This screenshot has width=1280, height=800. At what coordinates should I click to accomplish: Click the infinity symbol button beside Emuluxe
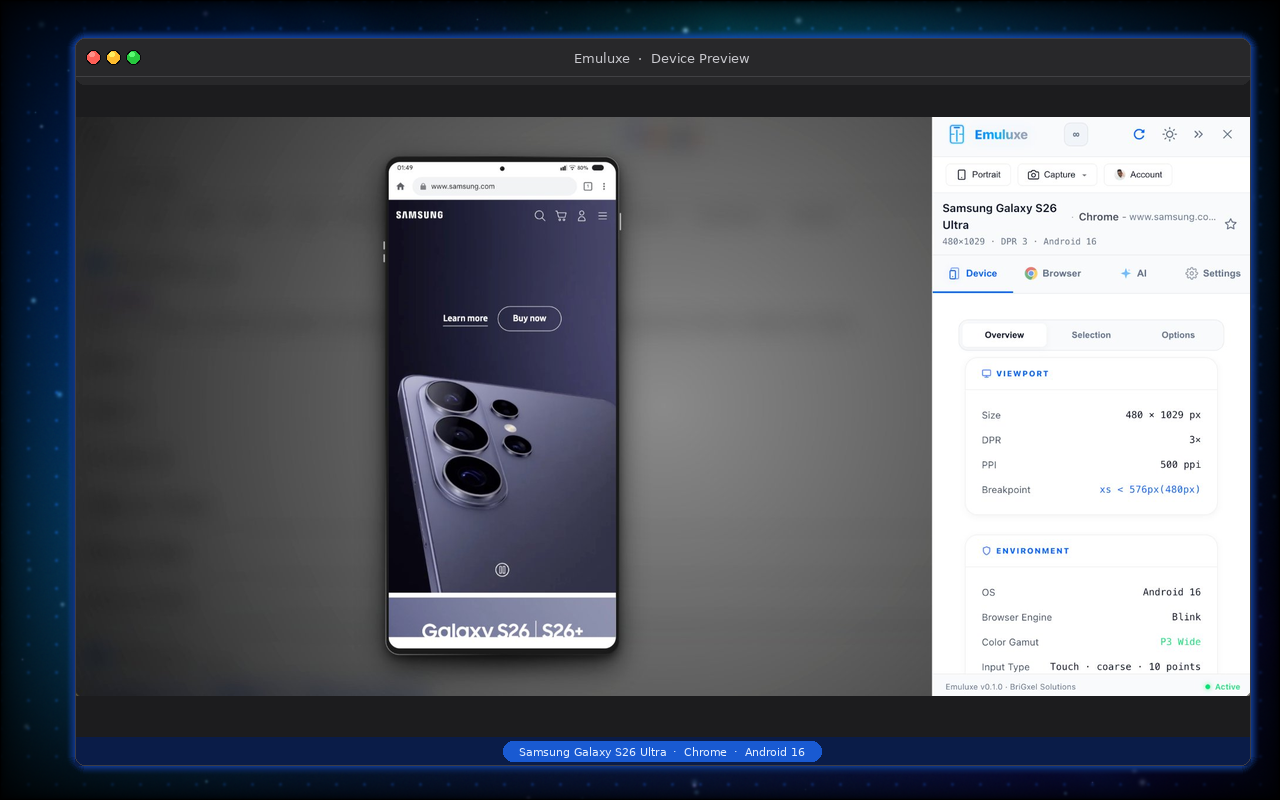pyautogui.click(x=1076, y=134)
